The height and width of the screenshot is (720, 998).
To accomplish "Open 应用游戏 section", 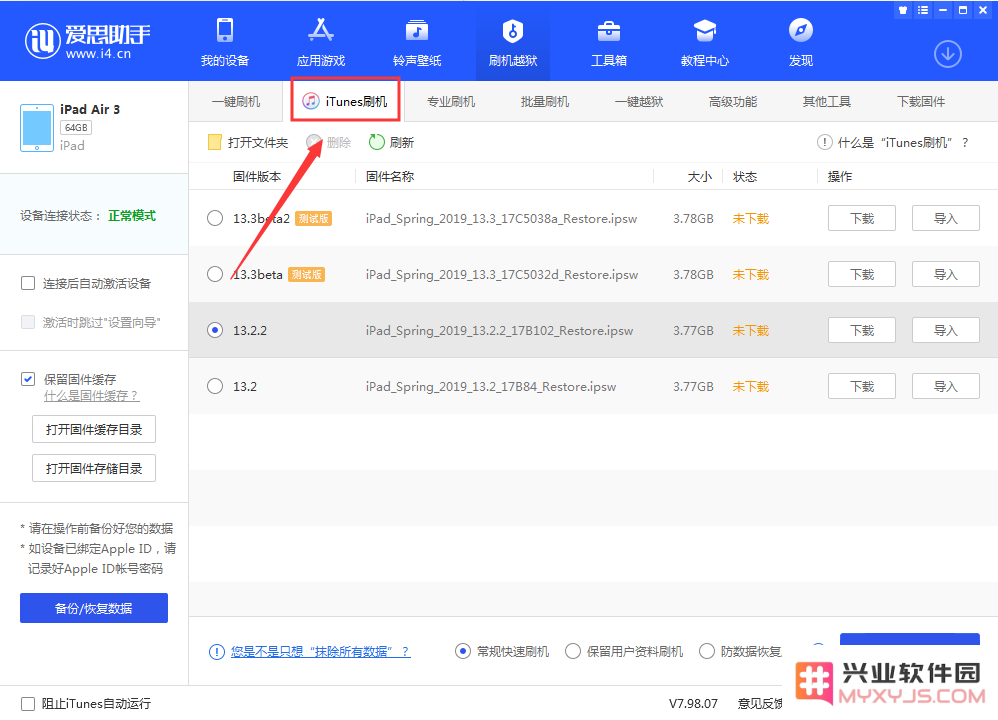I will [x=321, y=43].
